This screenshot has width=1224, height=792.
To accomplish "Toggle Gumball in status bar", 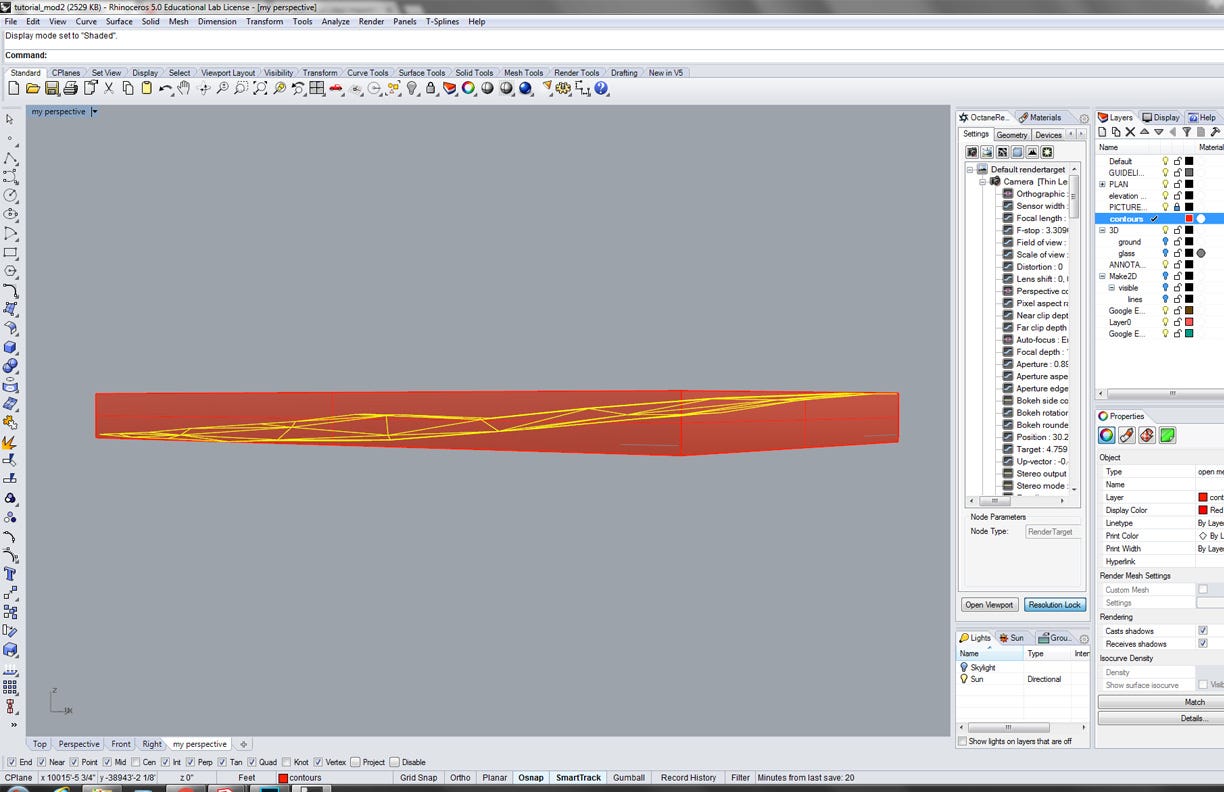I will coord(628,777).
